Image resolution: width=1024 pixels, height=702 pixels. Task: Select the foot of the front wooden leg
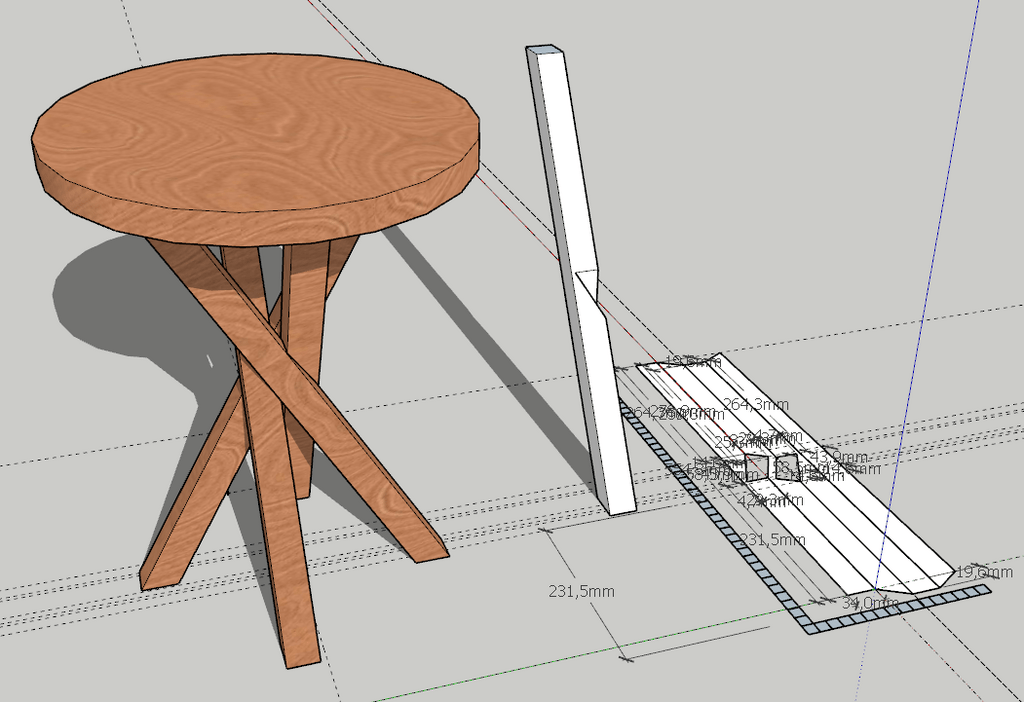click(x=302, y=655)
